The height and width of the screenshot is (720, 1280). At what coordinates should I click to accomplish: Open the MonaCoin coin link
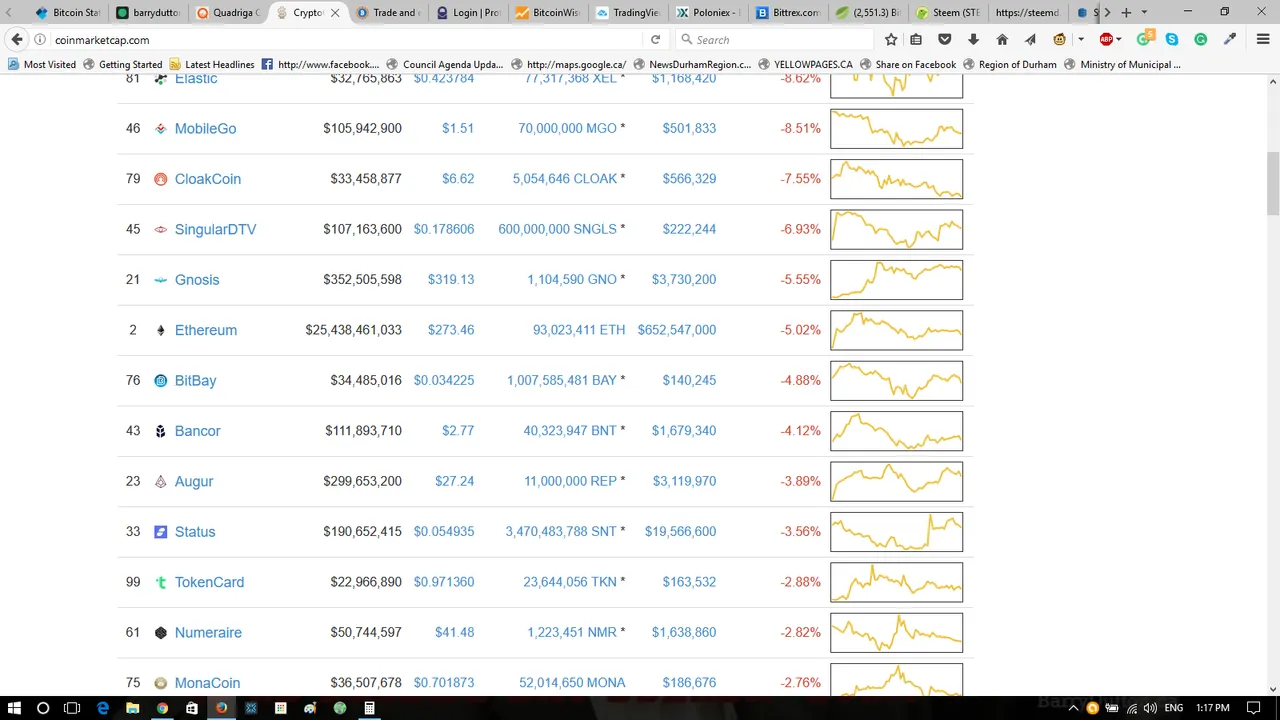tap(207, 683)
